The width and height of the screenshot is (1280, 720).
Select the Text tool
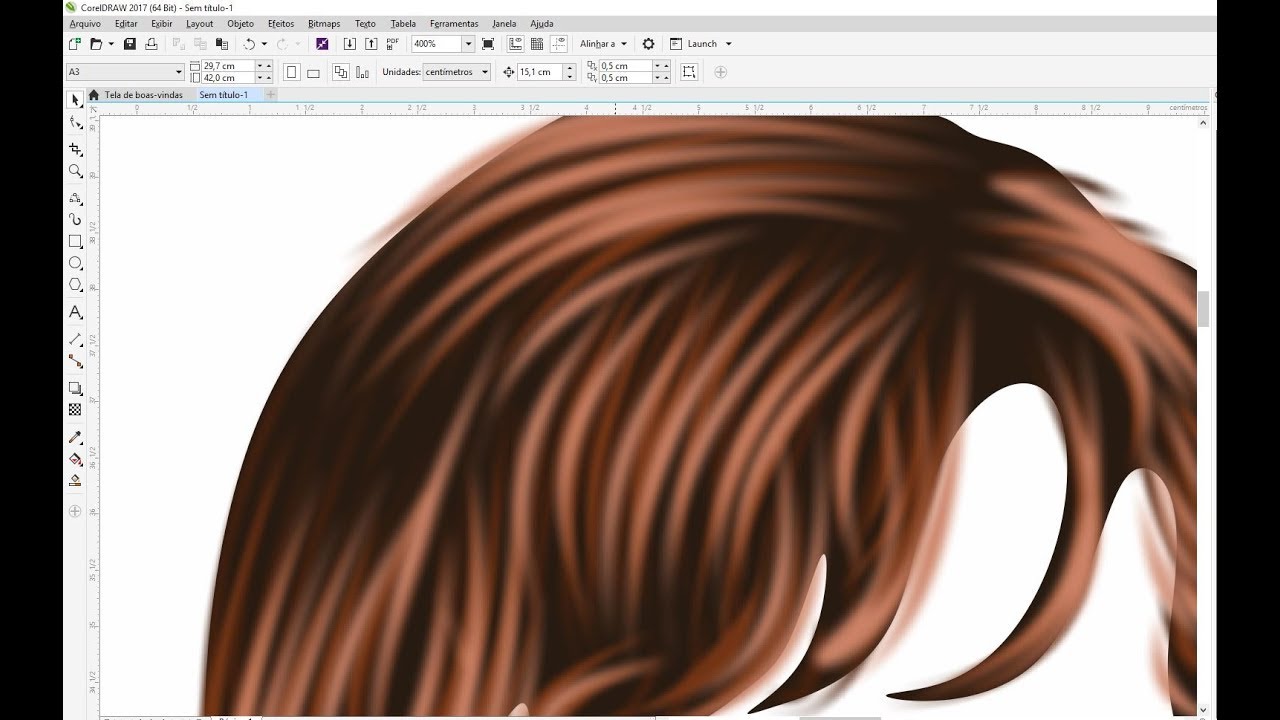pyautogui.click(x=75, y=313)
